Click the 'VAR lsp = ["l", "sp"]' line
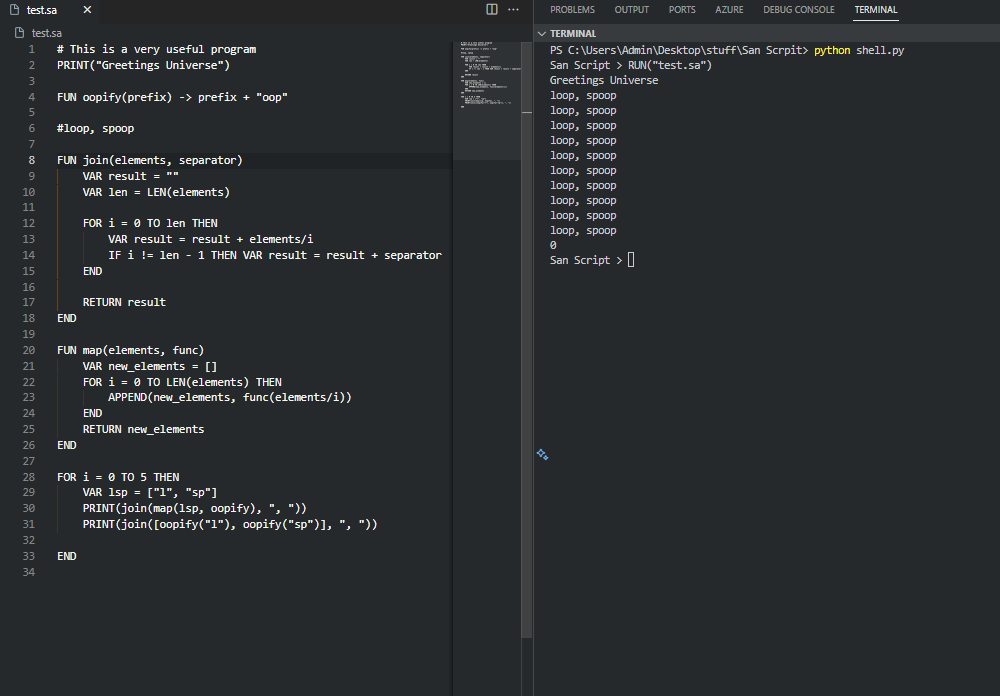The image size is (1000, 696). coord(150,492)
